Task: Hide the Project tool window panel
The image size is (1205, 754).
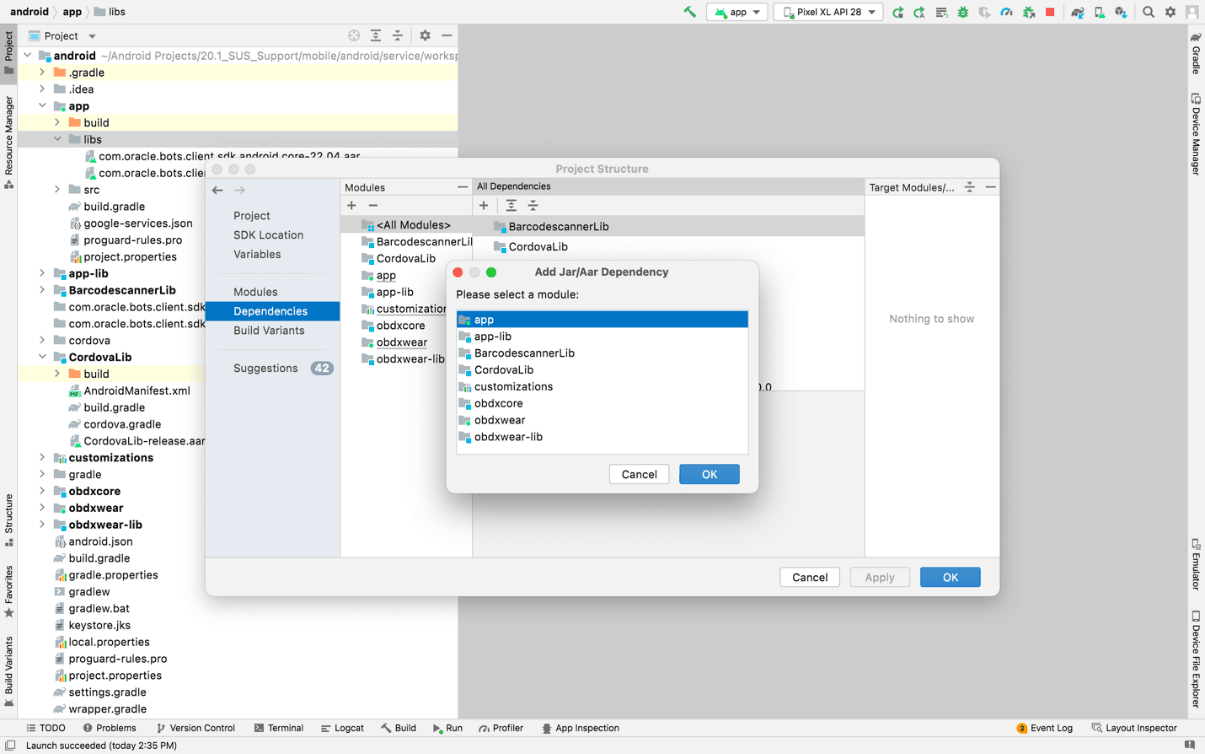Action: (446, 35)
